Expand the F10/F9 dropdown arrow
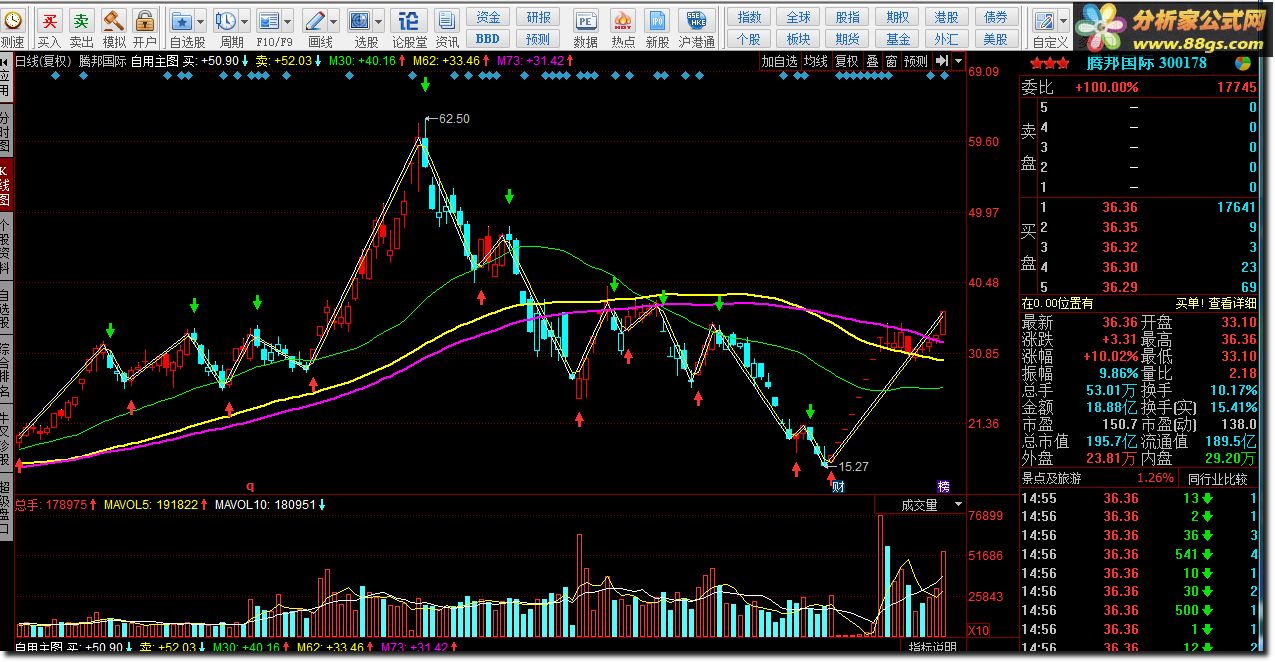Viewport: 1275px width, 662px height. tap(288, 21)
